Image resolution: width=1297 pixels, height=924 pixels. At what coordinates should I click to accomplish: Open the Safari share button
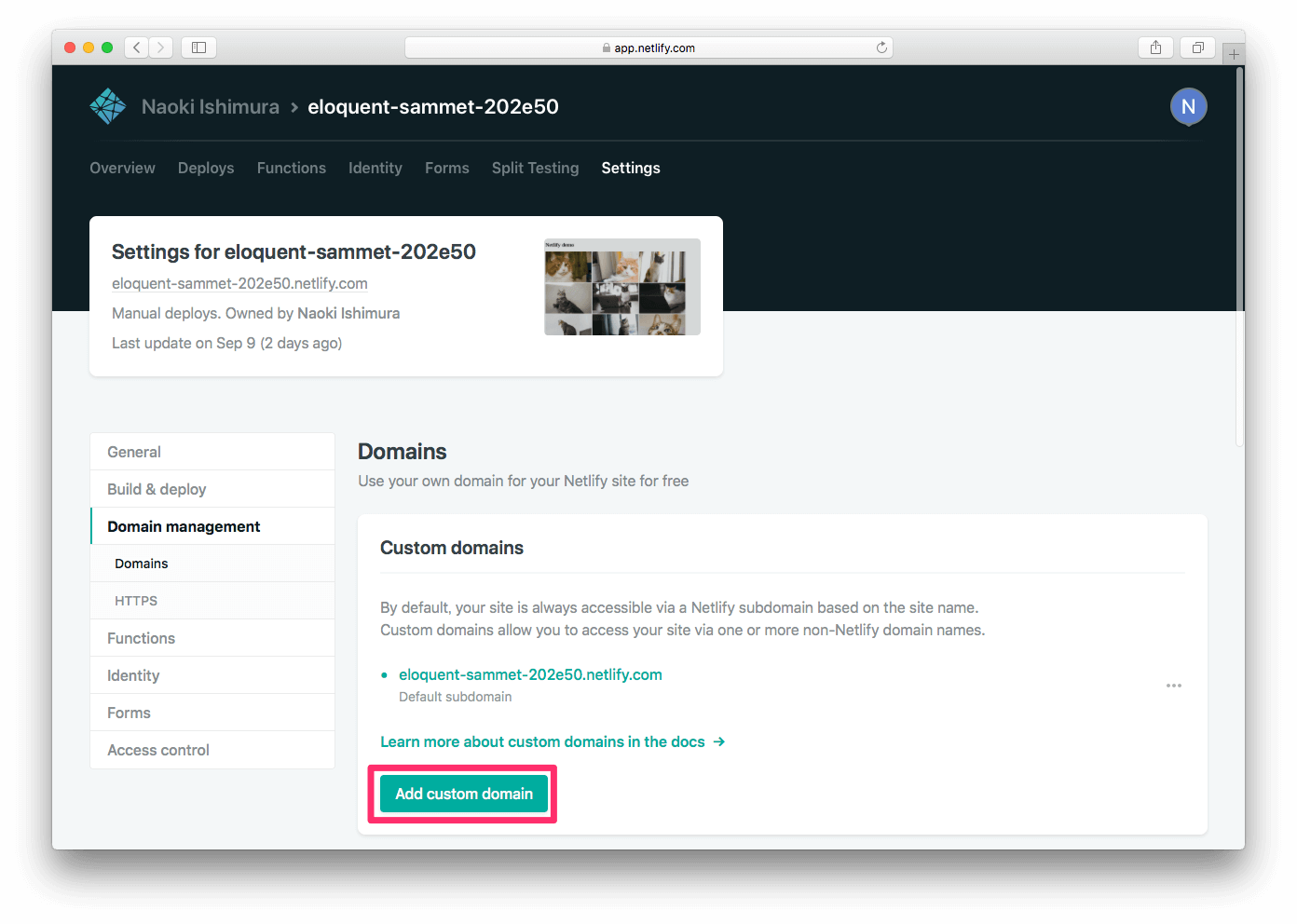click(1155, 48)
